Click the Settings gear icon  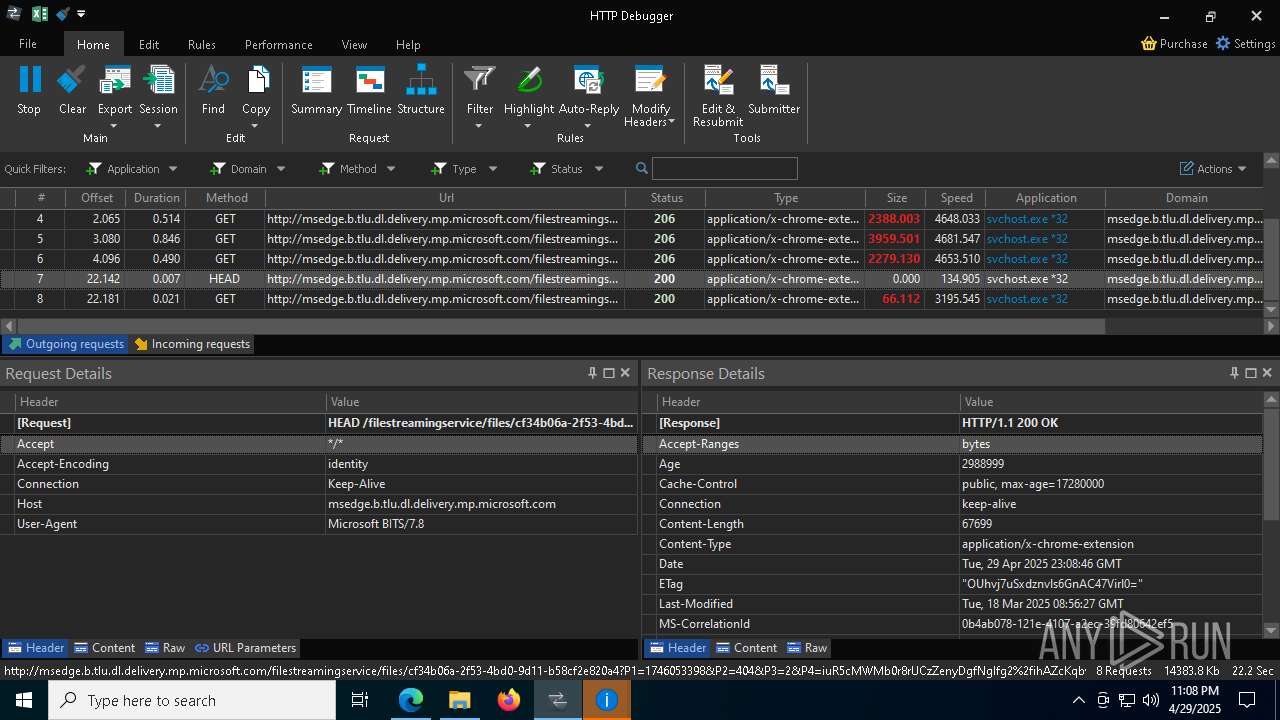point(1223,44)
